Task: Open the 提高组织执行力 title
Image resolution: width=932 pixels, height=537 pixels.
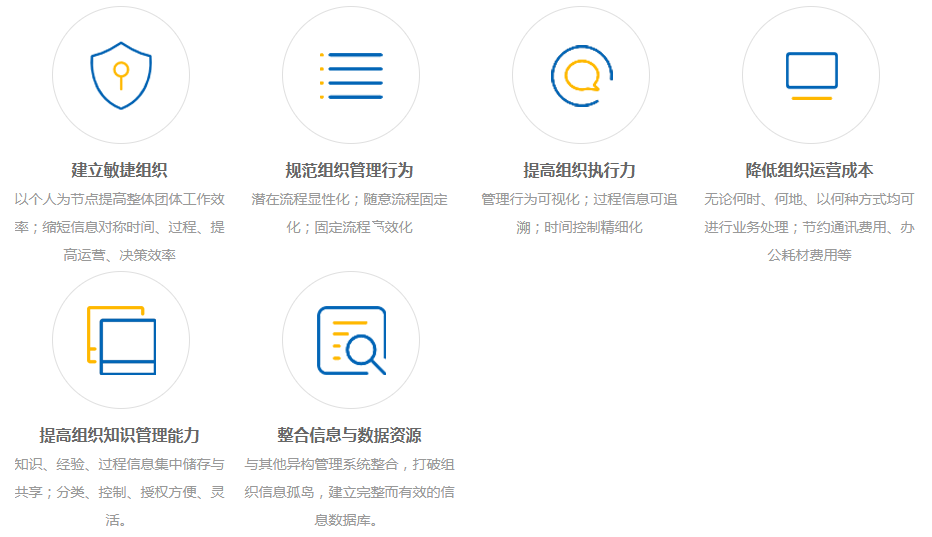Action: 580,170
